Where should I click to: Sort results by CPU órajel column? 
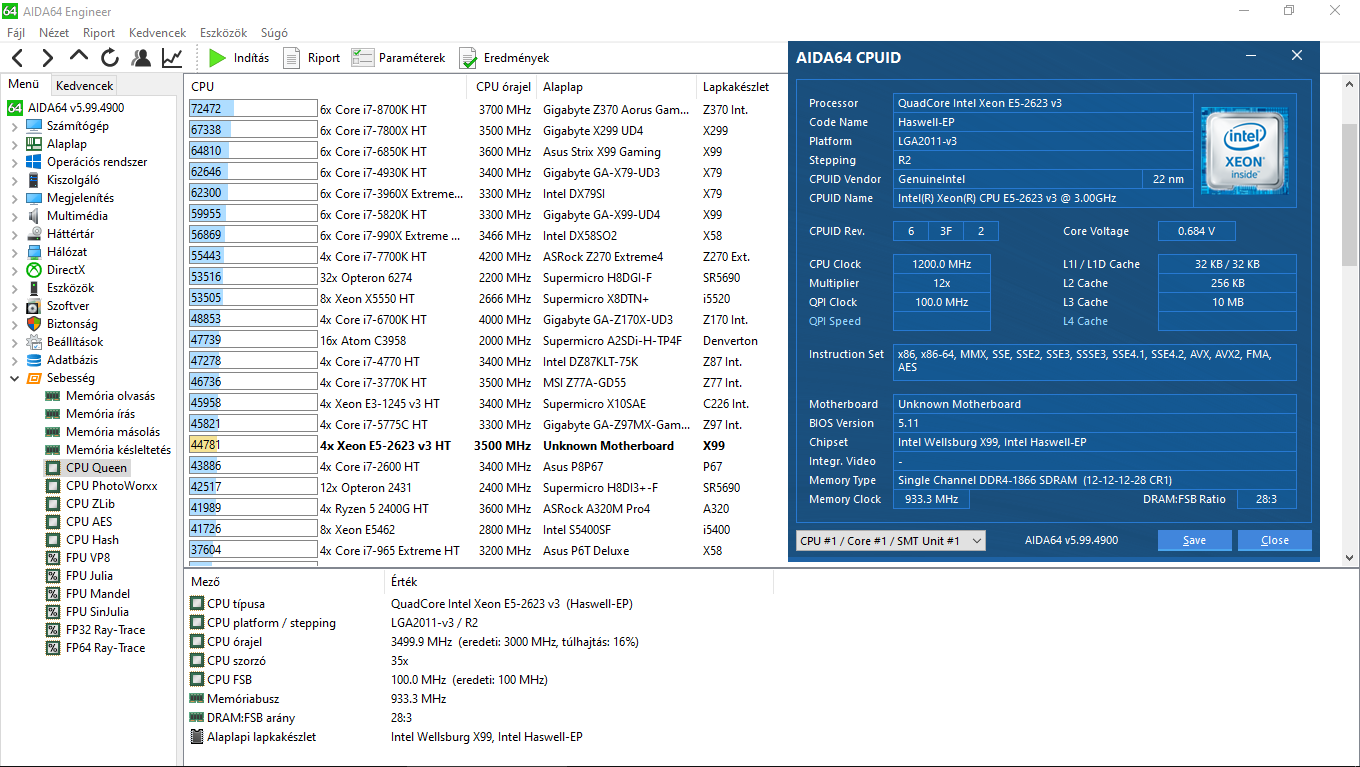(x=502, y=87)
